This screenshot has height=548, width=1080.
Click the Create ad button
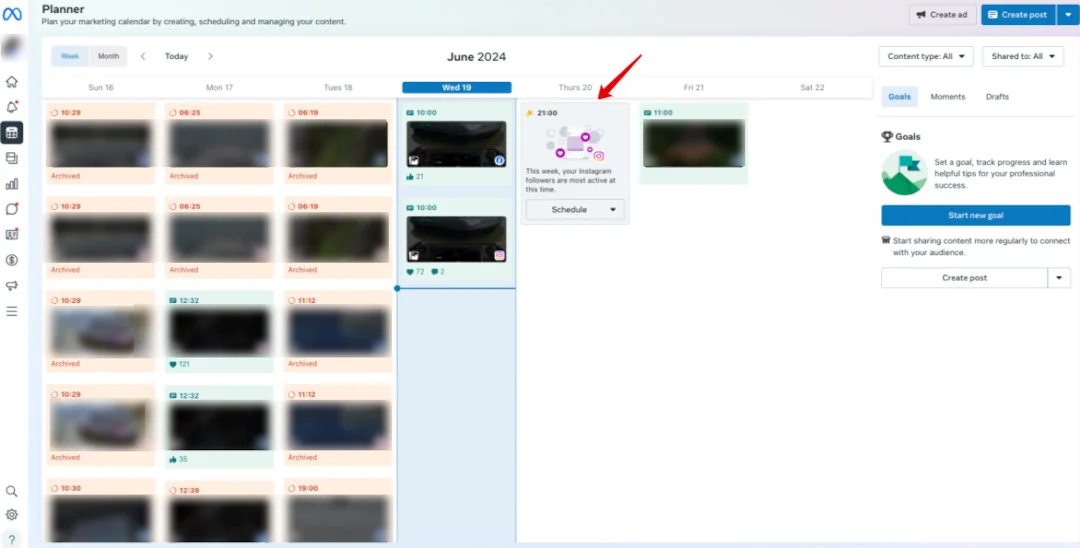pos(942,14)
